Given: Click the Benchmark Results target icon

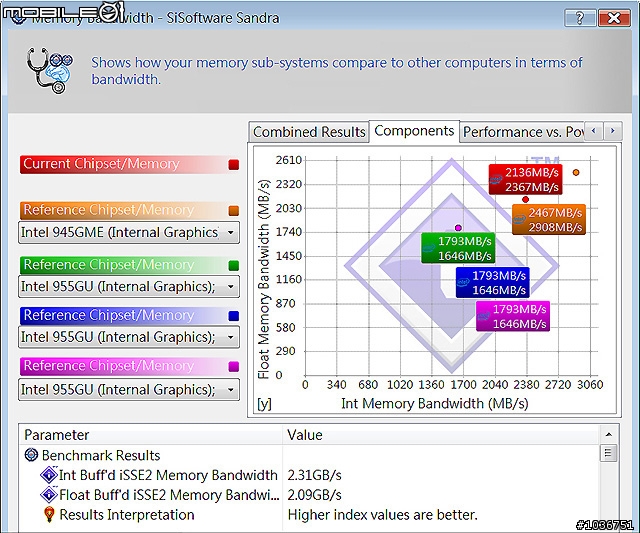Looking at the screenshot, I should pos(31,455).
